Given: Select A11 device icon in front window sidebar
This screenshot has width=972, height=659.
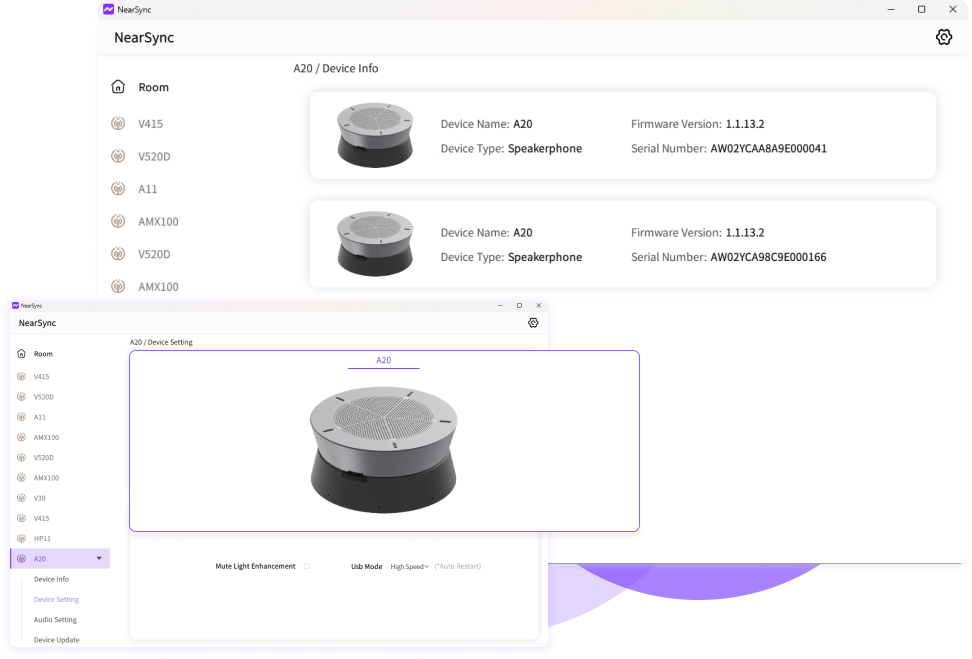Looking at the screenshot, I should click(x=22, y=417).
